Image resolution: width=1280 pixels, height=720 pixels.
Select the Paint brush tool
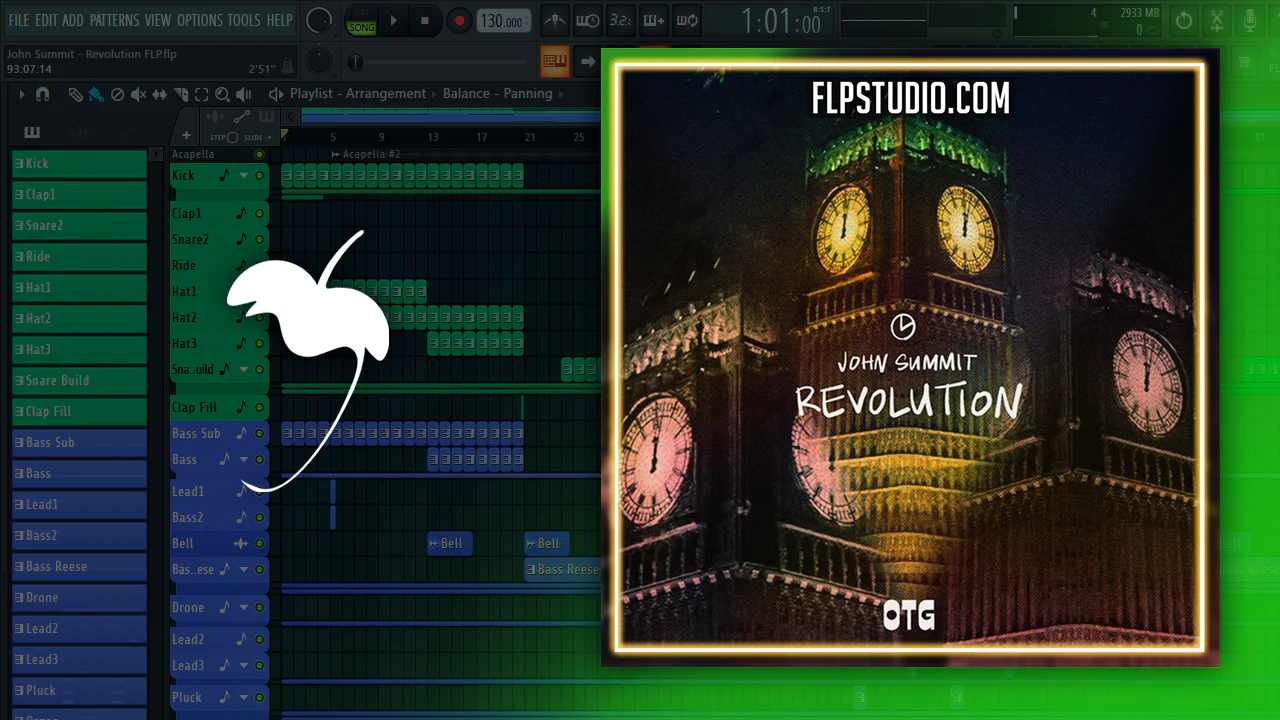tap(96, 94)
